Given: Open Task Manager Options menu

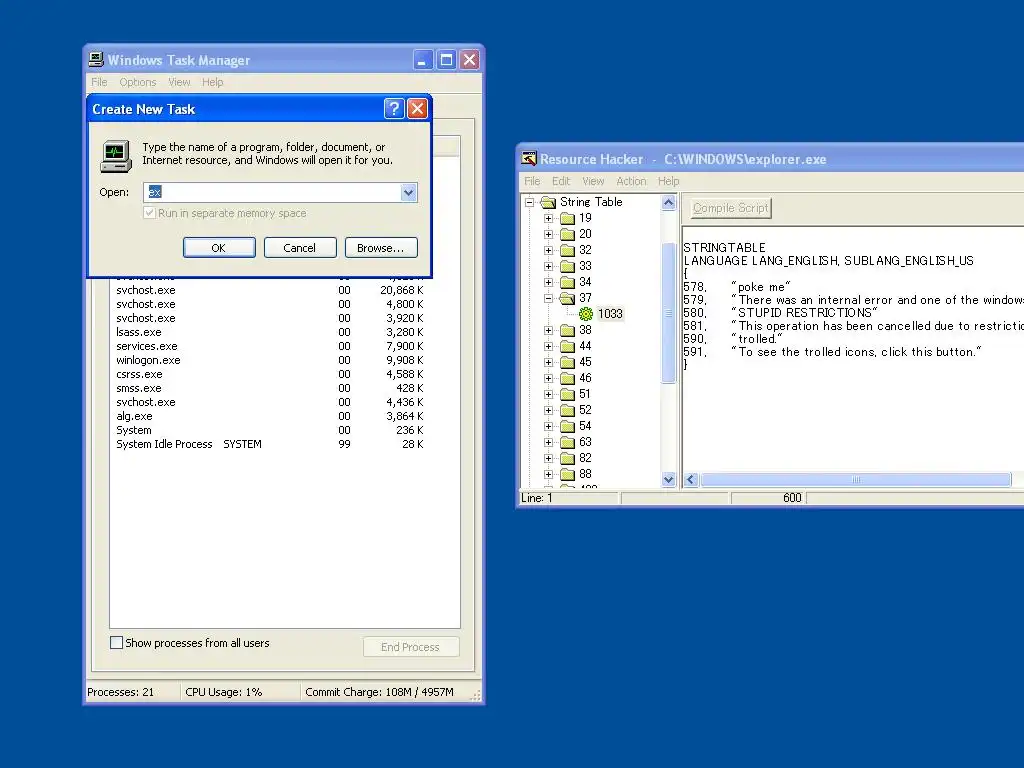Looking at the screenshot, I should pos(138,82).
